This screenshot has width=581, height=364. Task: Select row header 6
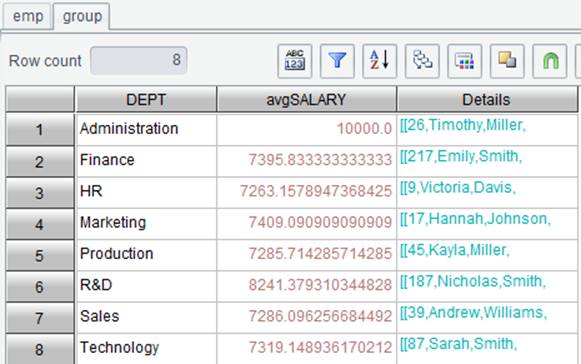[x=40, y=287]
